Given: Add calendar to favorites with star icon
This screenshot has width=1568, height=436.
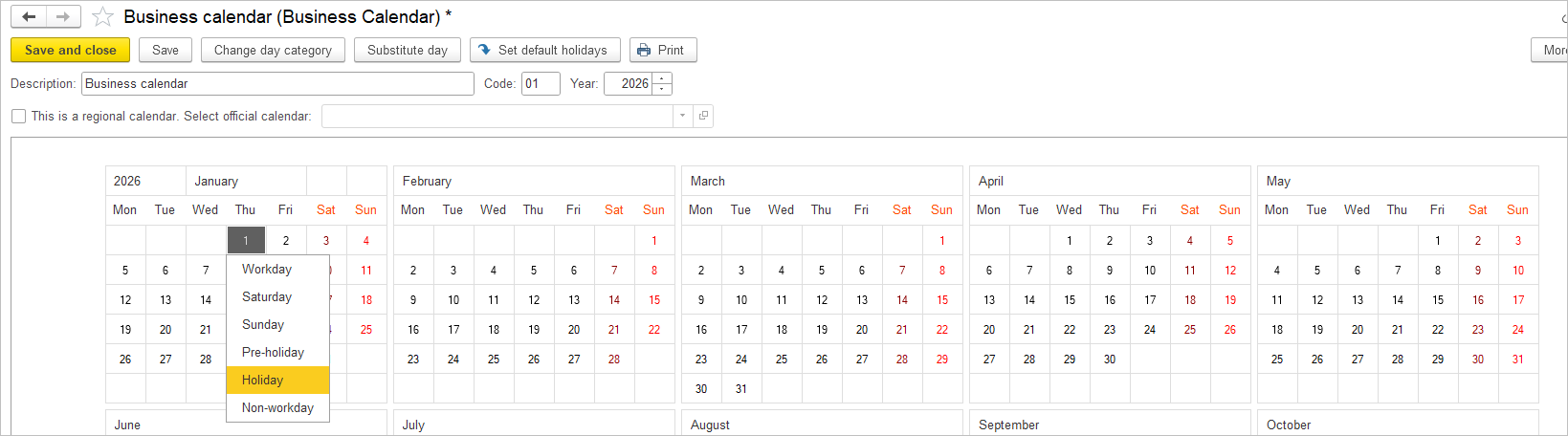Looking at the screenshot, I should (102, 17).
